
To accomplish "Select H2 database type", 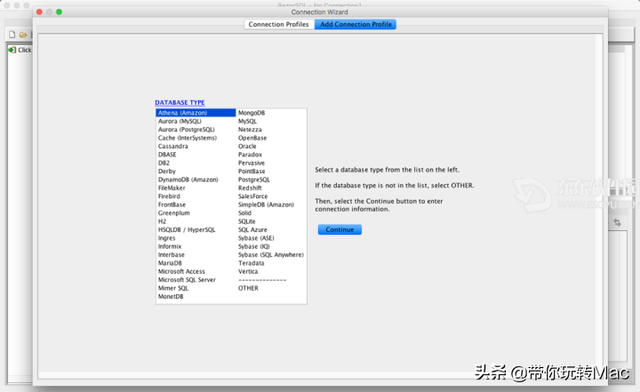I will [x=162, y=221].
